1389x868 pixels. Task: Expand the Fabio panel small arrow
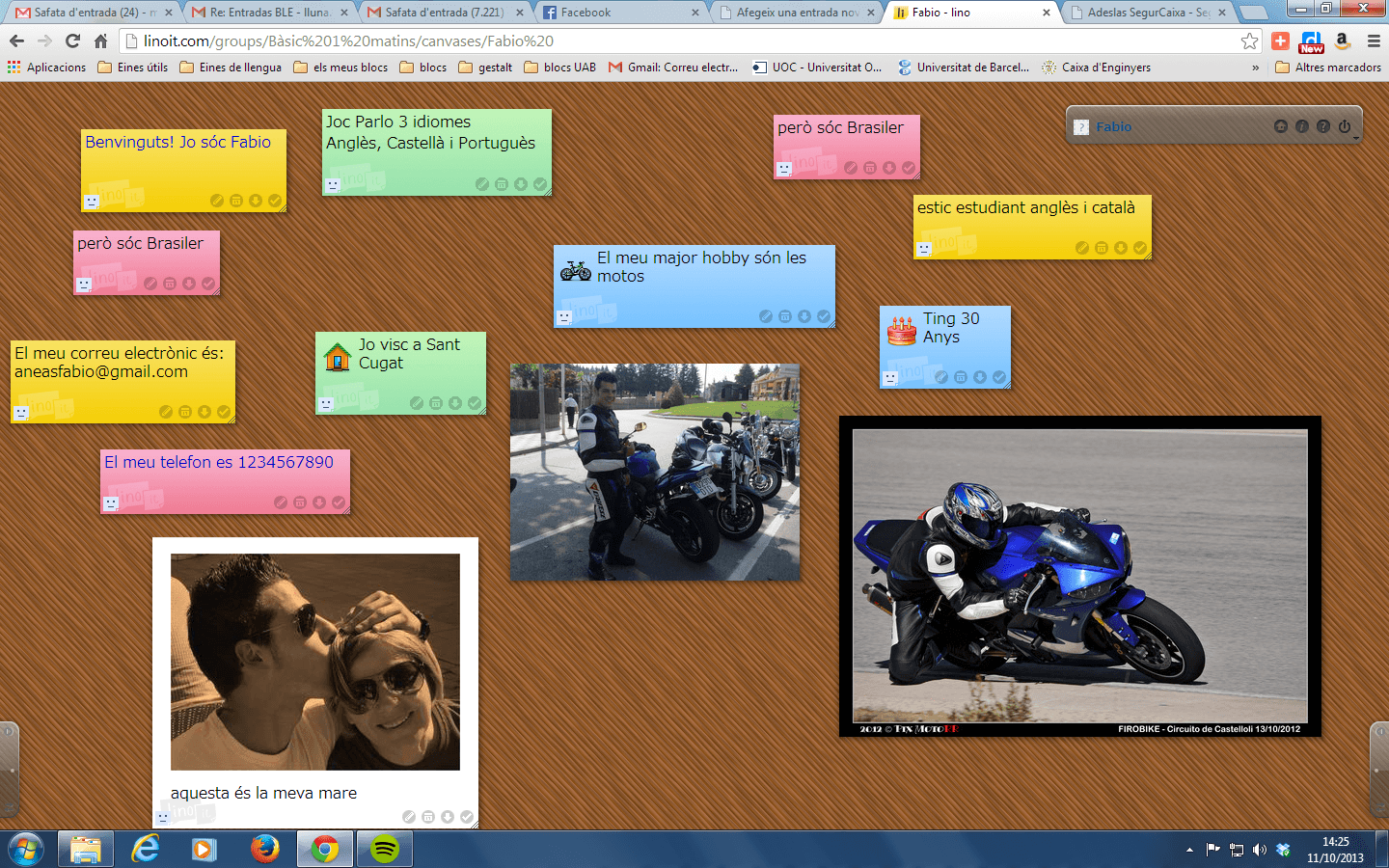(1356, 139)
